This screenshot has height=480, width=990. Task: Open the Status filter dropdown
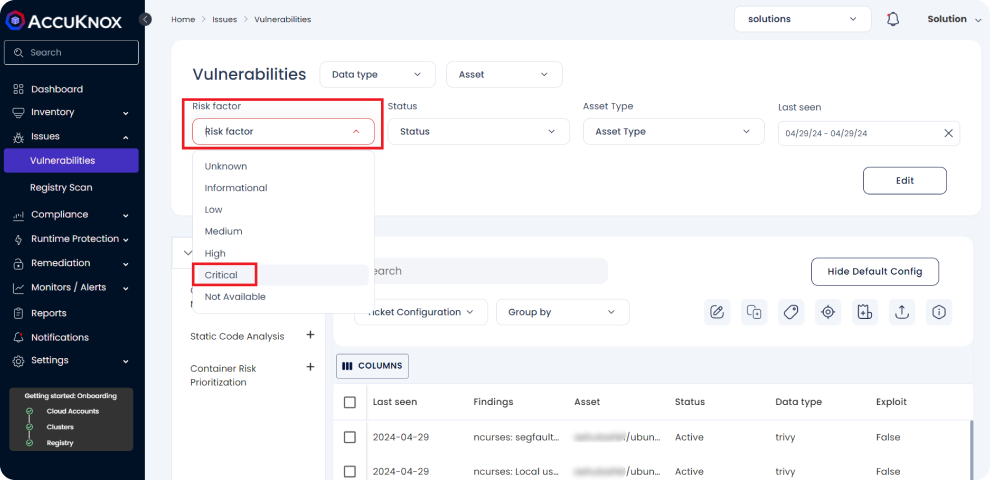click(478, 131)
